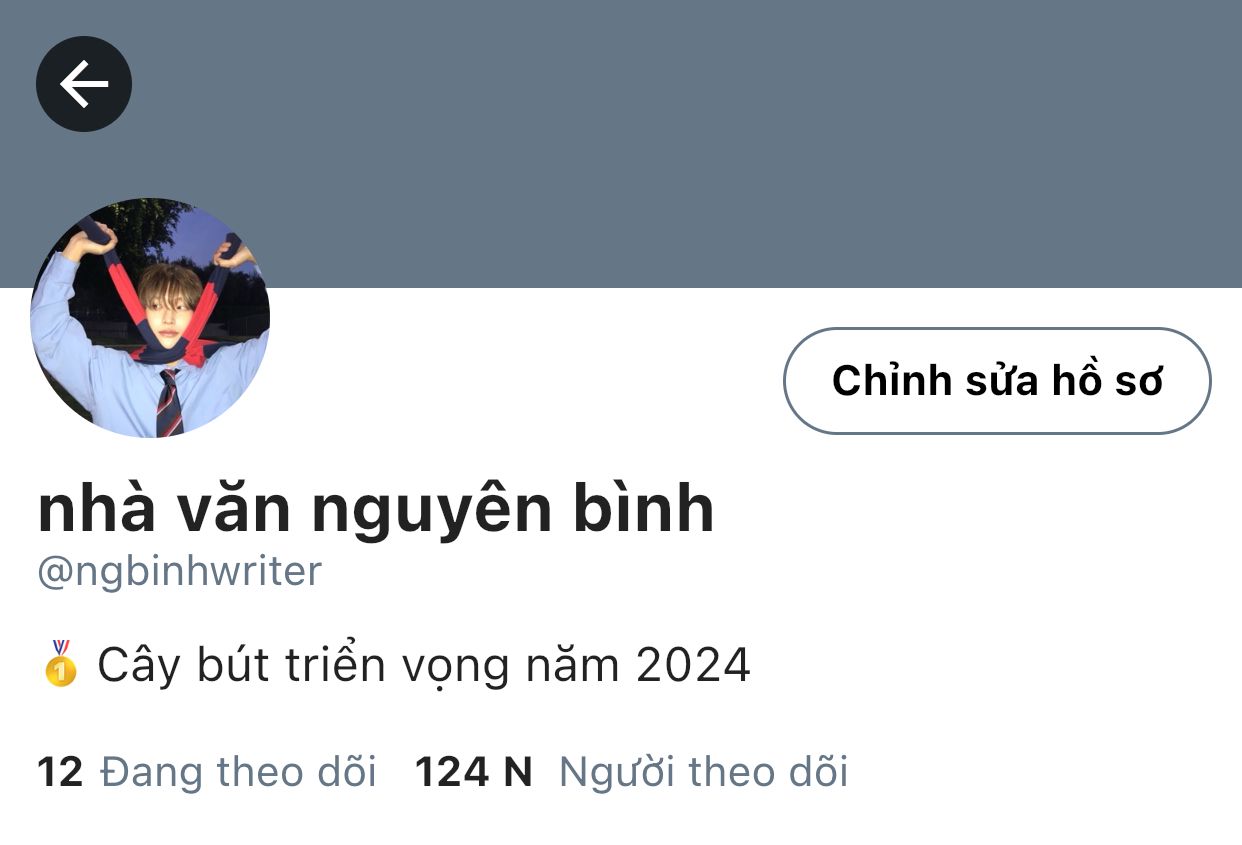Open Chỉnh sửa hồ sơ to edit profile

point(997,381)
